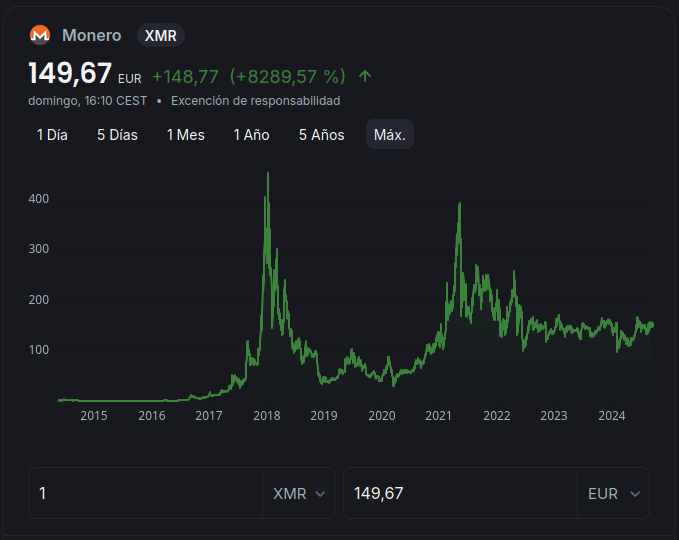
Task: Click the Monero logo icon
Action: tap(40, 35)
